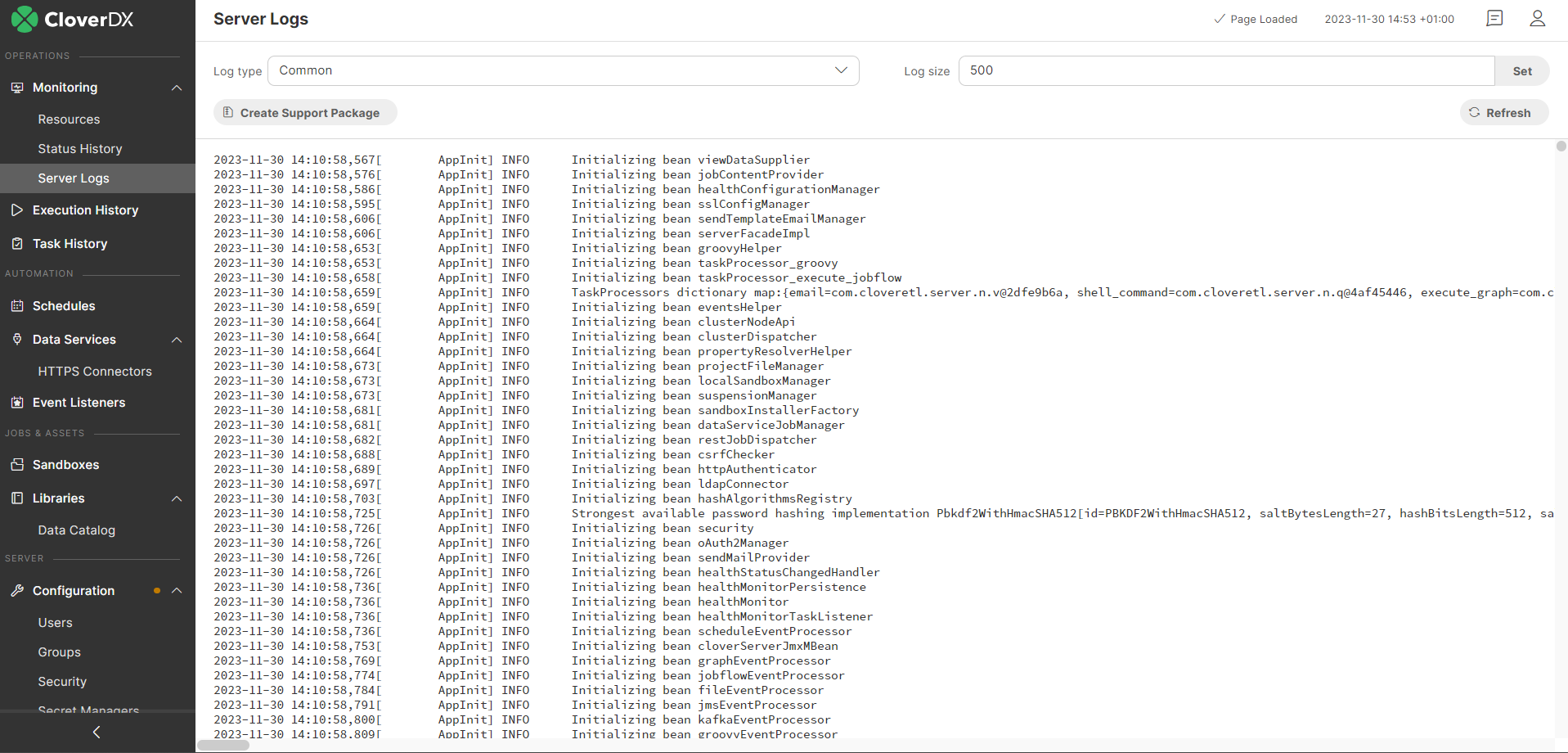Open the Status History page
Viewport: 1568px width, 753px height.
(79, 148)
